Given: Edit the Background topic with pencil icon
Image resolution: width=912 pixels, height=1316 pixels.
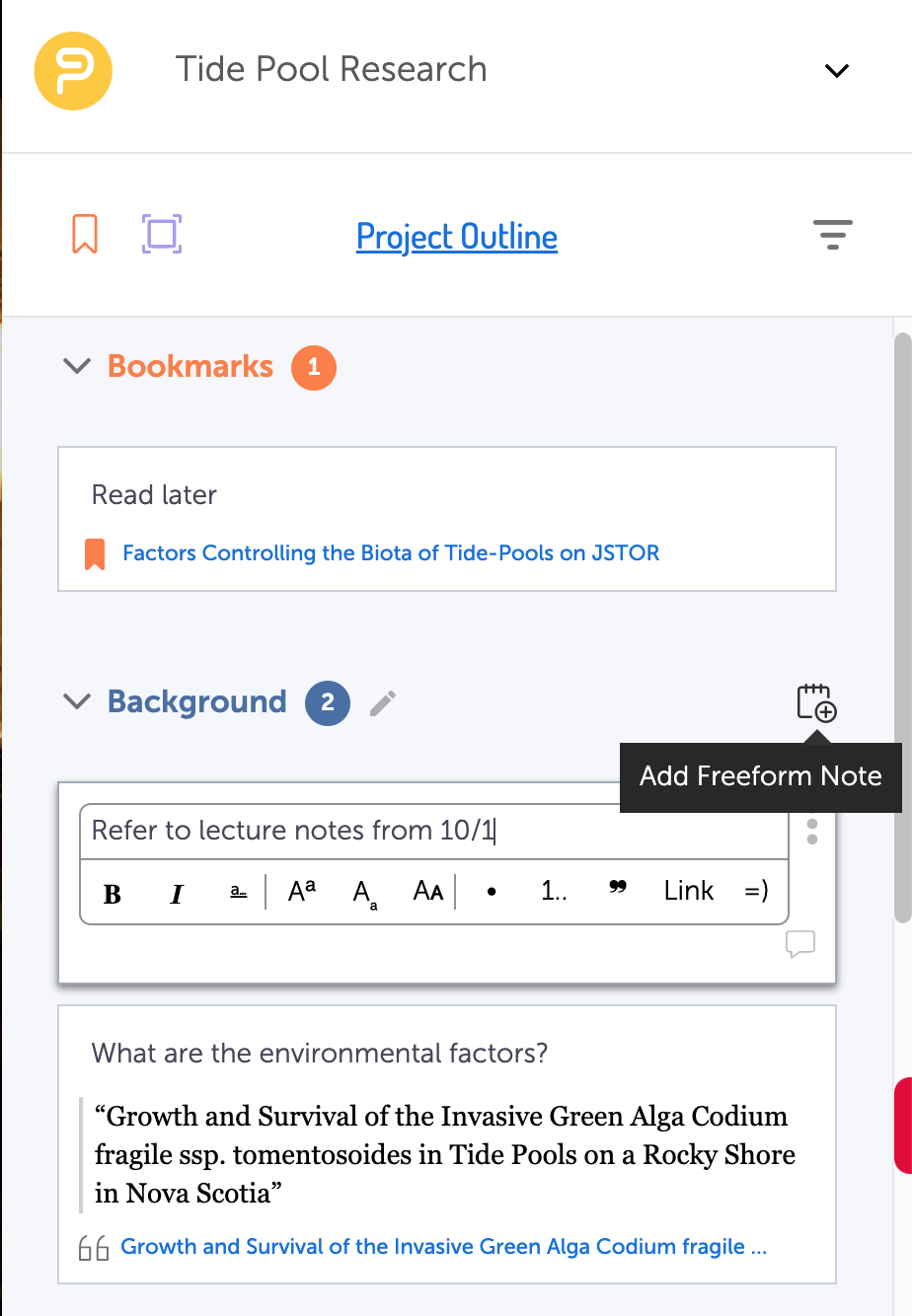Looking at the screenshot, I should point(383,702).
